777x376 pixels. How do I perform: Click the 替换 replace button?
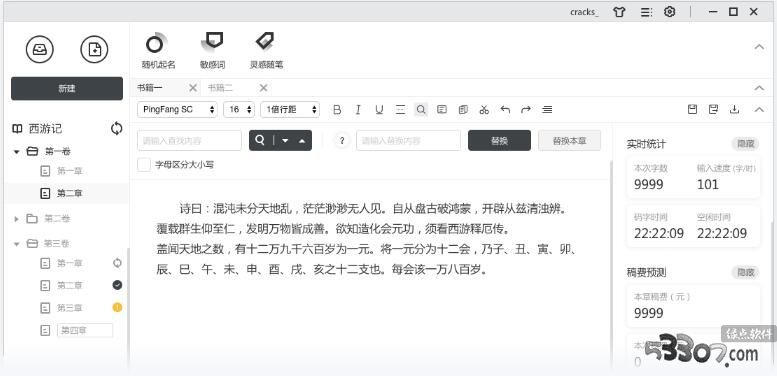pyautogui.click(x=500, y=141)
